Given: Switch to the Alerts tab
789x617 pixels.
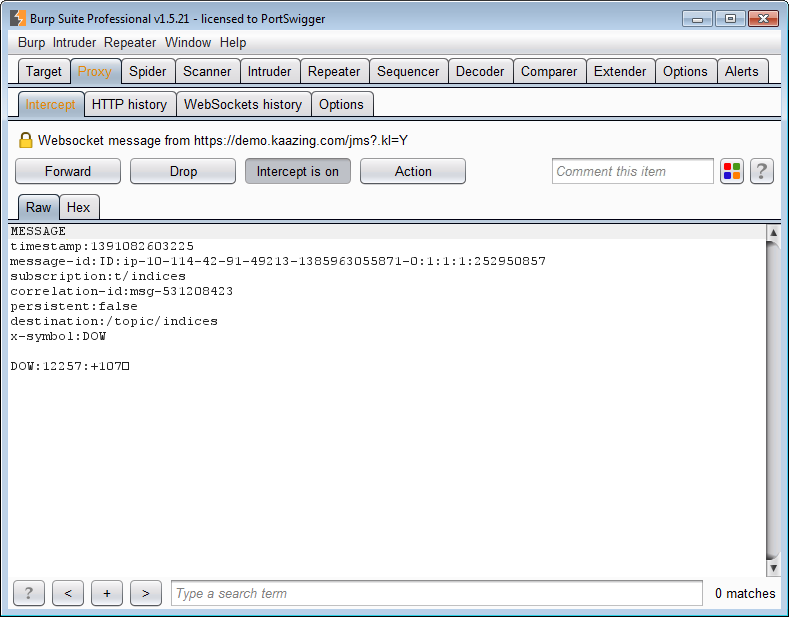Looking at the screenshot, I should (742, 71).
